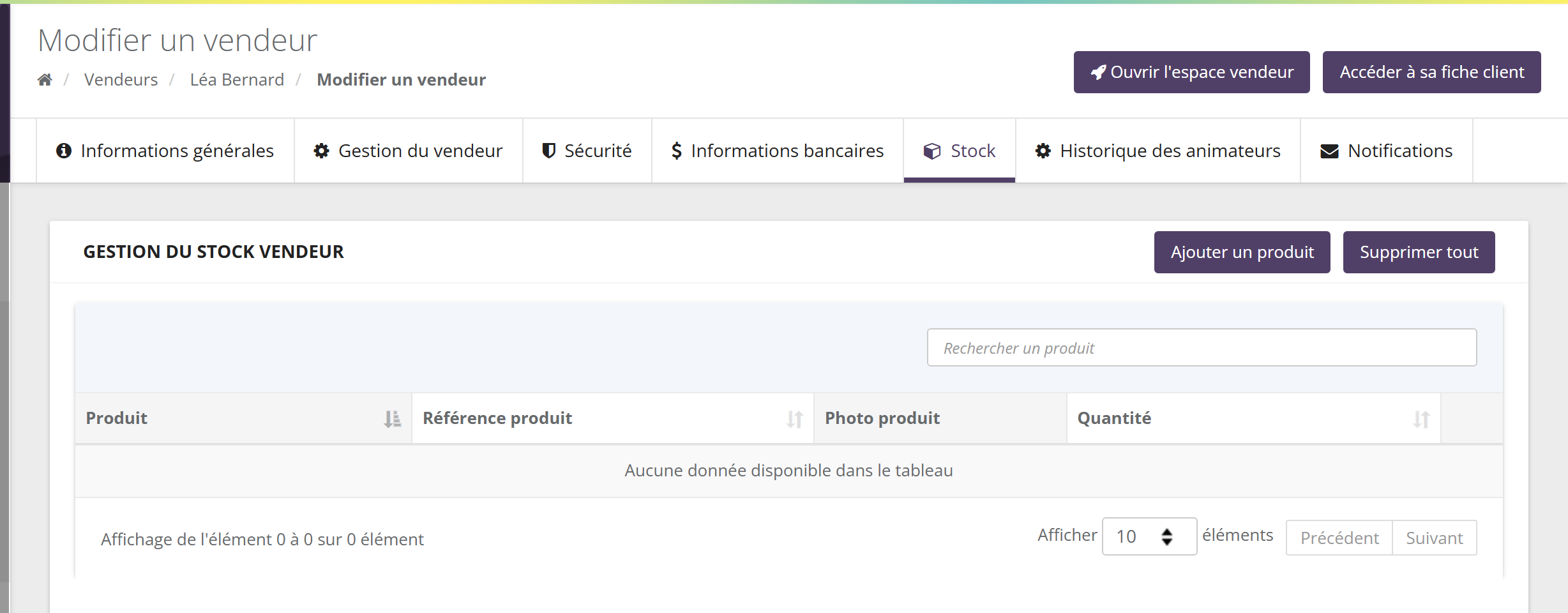Open the Informations générales tab
This screenshot has height=613, width=1568.
[165, 151]
